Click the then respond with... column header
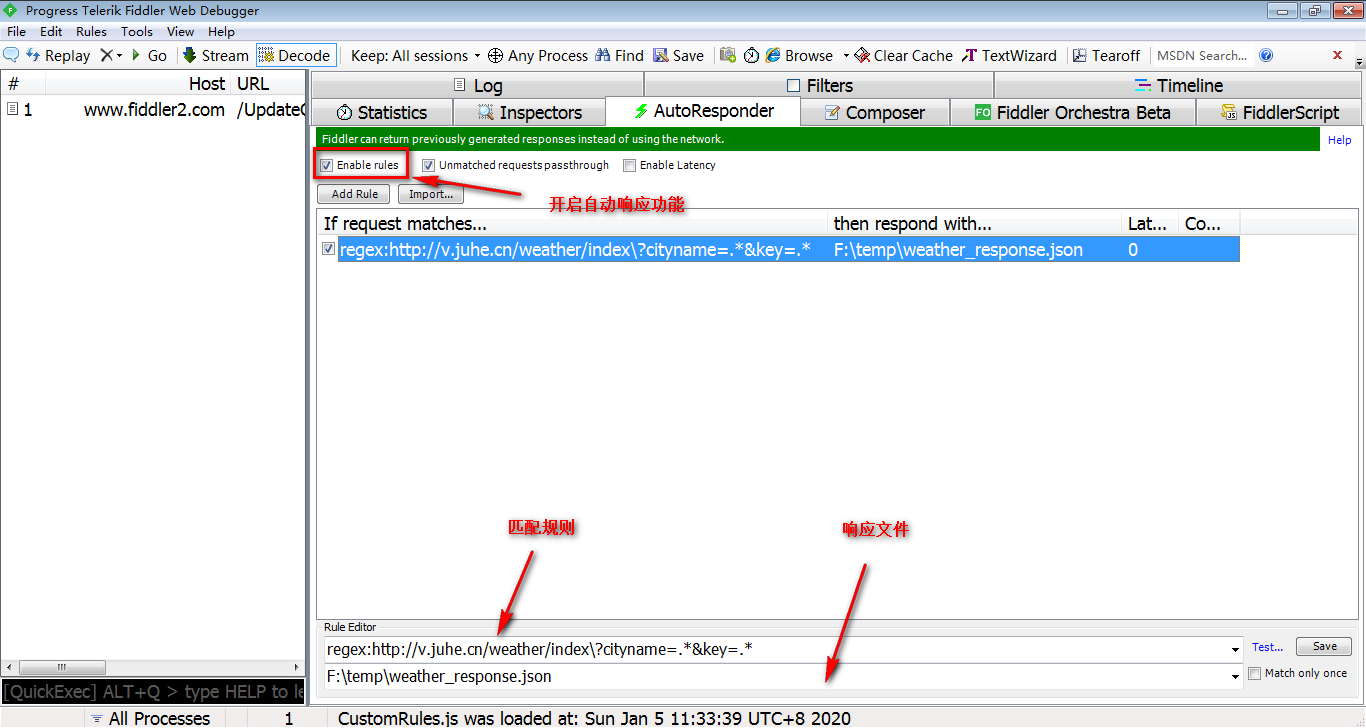Image resolution: width=1366 pixels, height=728 pixels. tap(975, 224)
